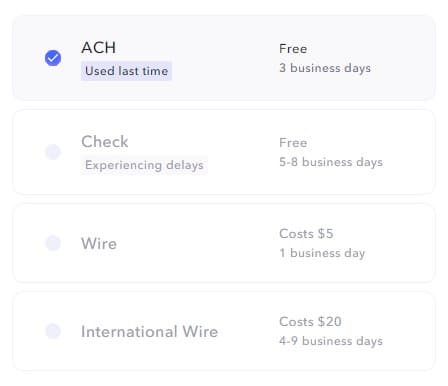Click the 'Free' label in ACH card

coord(293,49)
